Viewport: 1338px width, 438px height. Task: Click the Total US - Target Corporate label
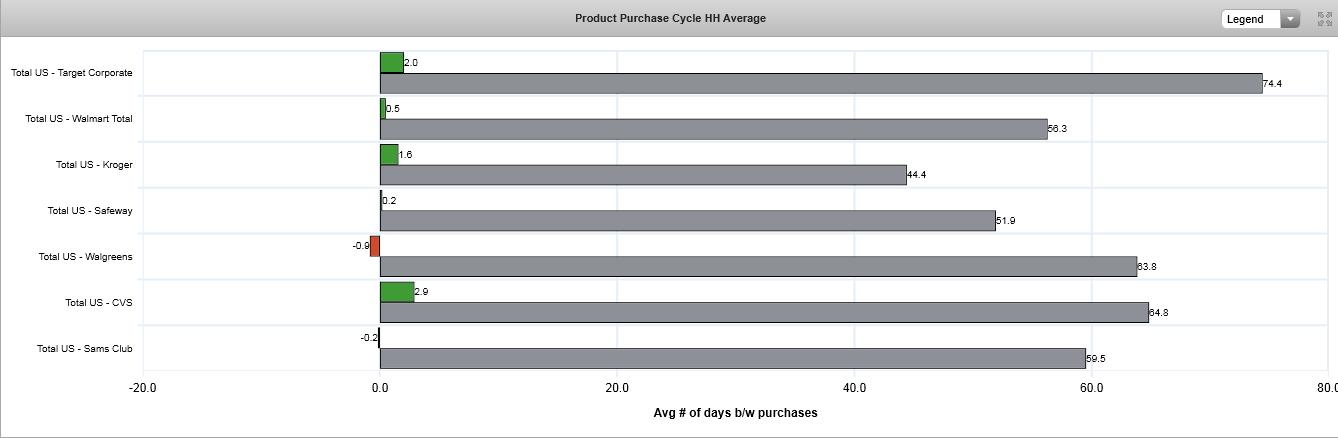[72, 73]
